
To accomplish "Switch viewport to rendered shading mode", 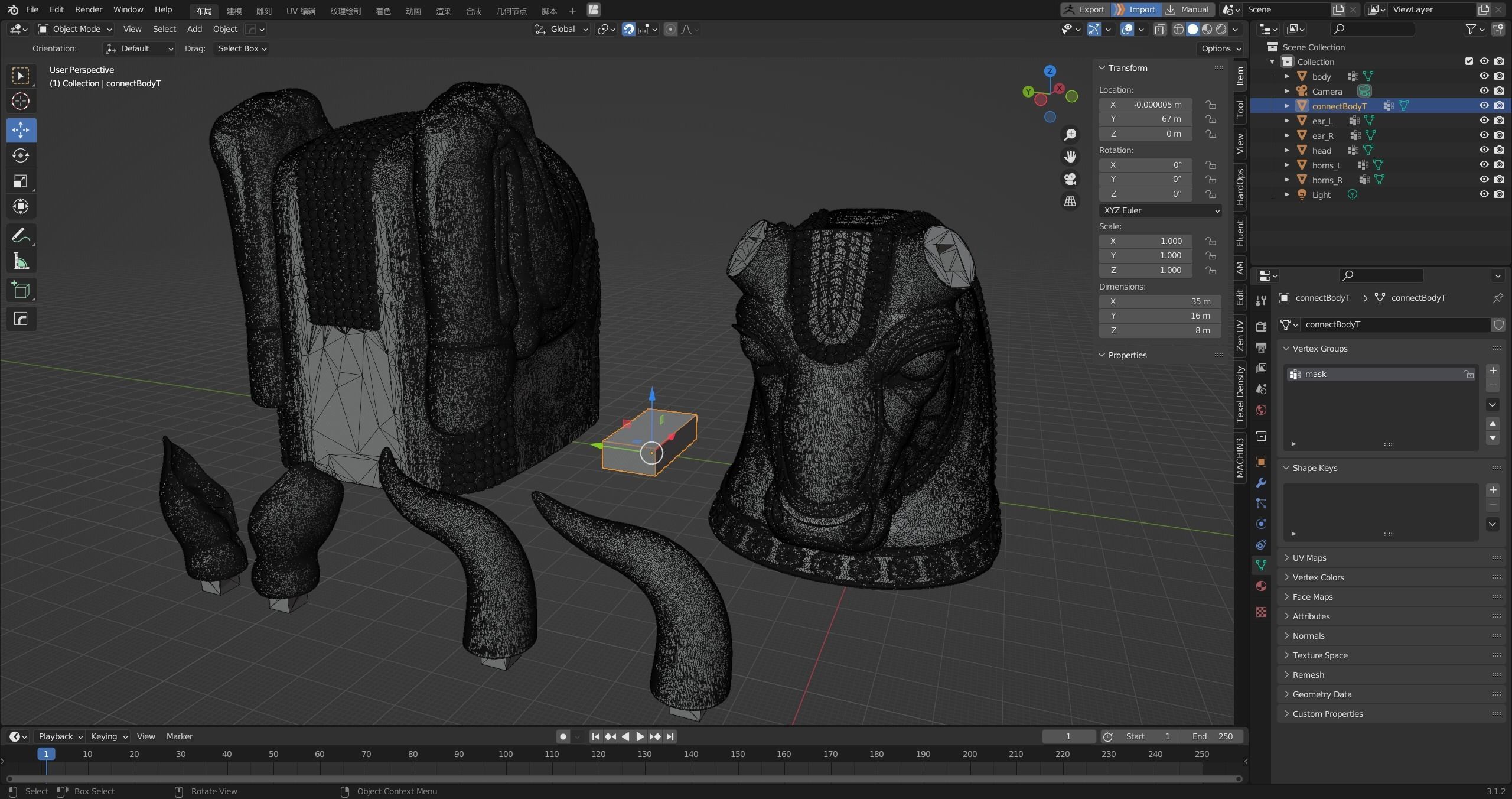I will [1221, 29].
